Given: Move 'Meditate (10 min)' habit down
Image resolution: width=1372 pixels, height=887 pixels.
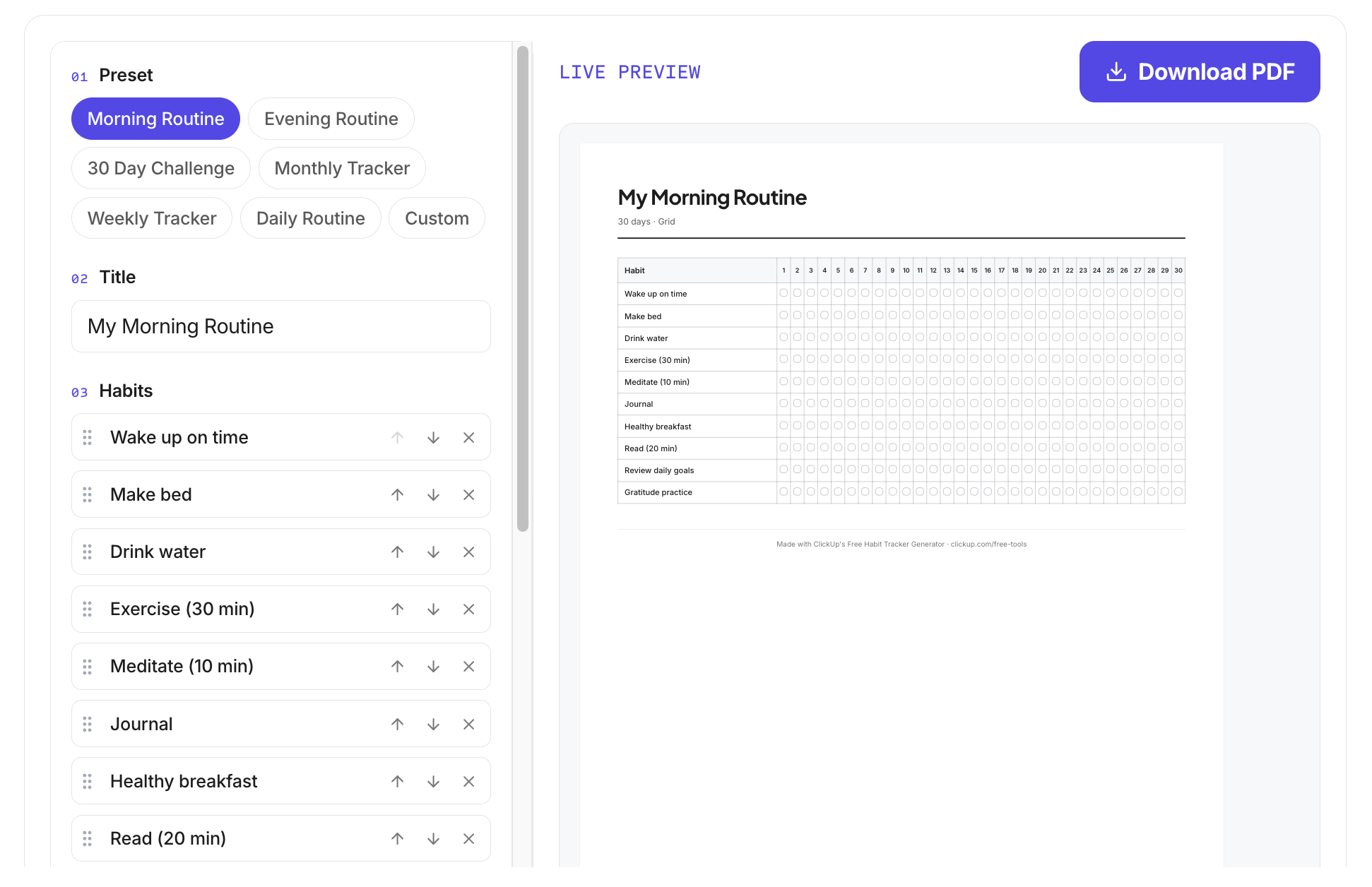Looking at the screenshot, I should tap(434, 667).
